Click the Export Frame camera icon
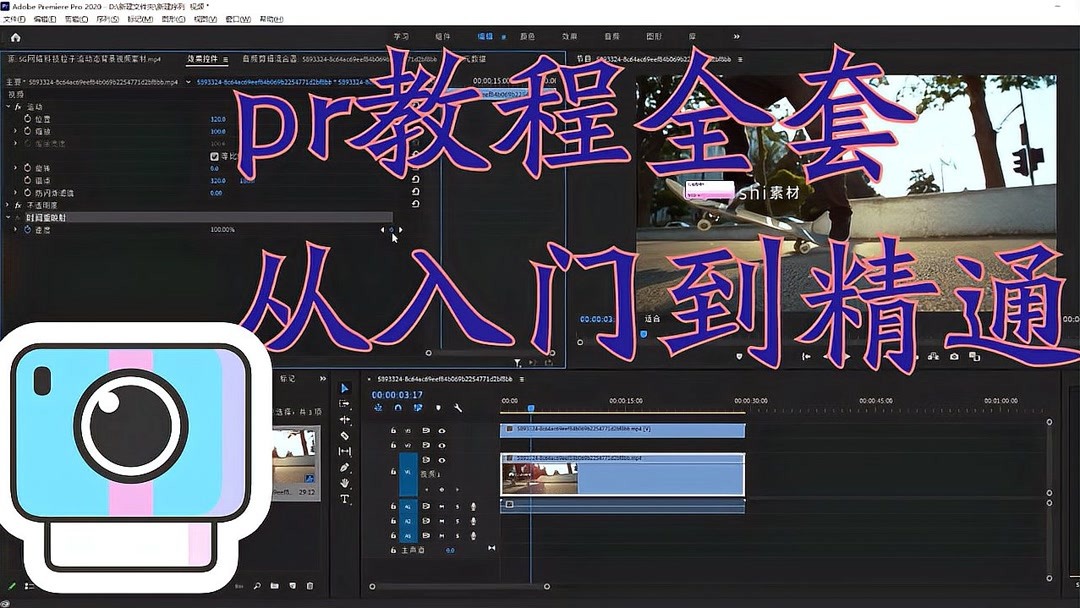 954,356
